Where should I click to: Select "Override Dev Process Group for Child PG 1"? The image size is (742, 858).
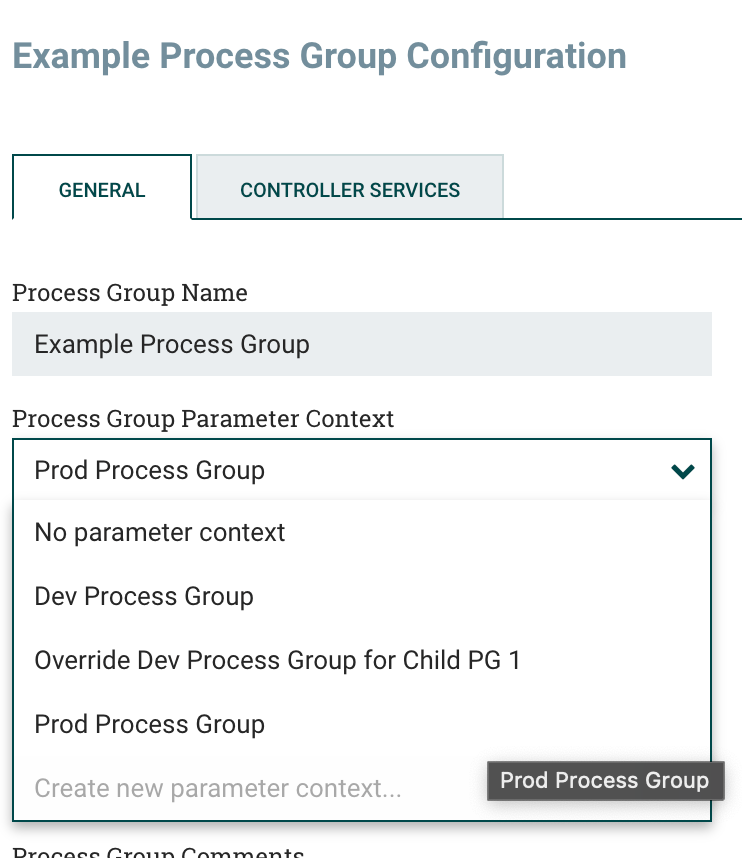tap(277, 660)
